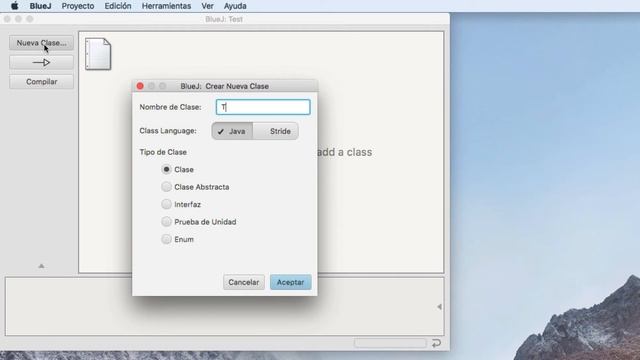Screen dimensions: 640x360
Task: Click the Compilar button
Action: (42, 82)
